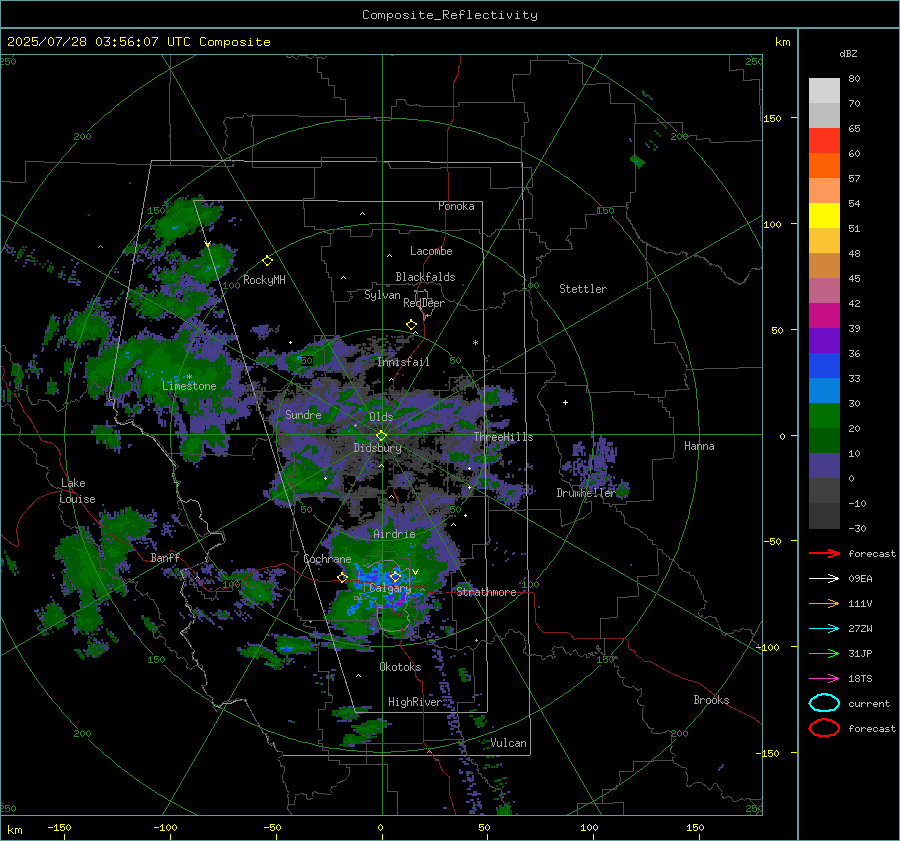900x841 pixels.
Task: Click the magenta 18TS arrow icon
Action: pyautogui.click(x=824, y=679)
